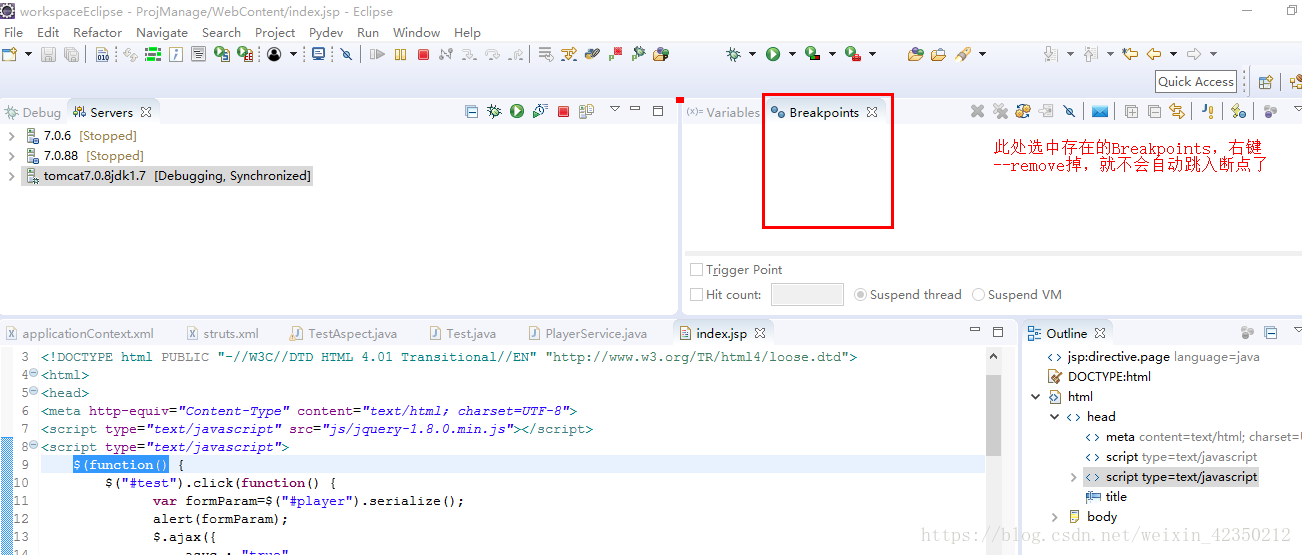Switch to the Debug view tab

tap(33, 112)
